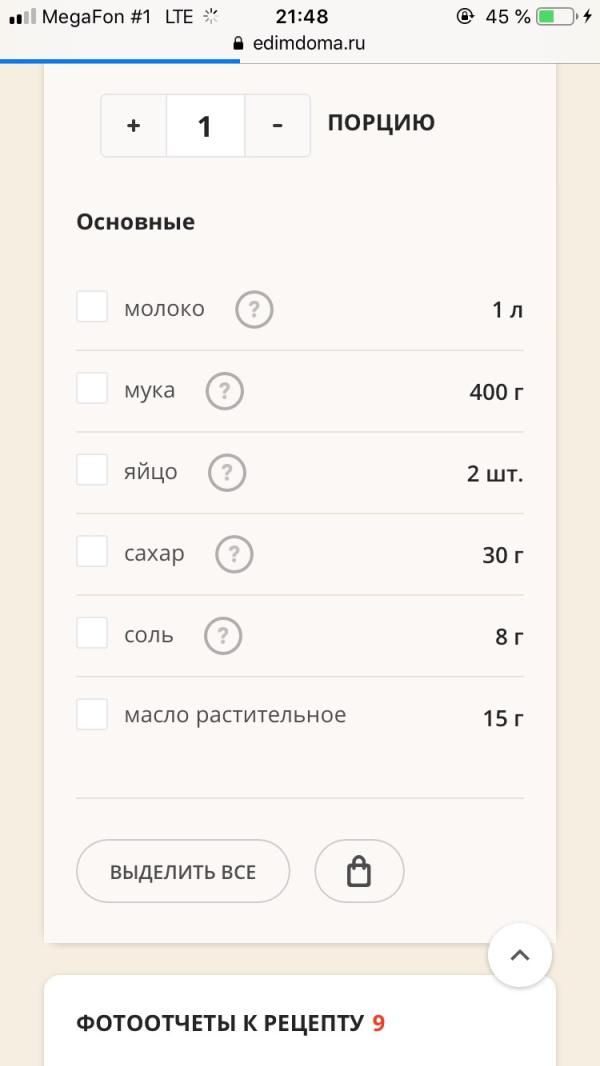Open help icon next to яйцо
This screenshot has width=600, height=1066.
click(x=227, y=473)
